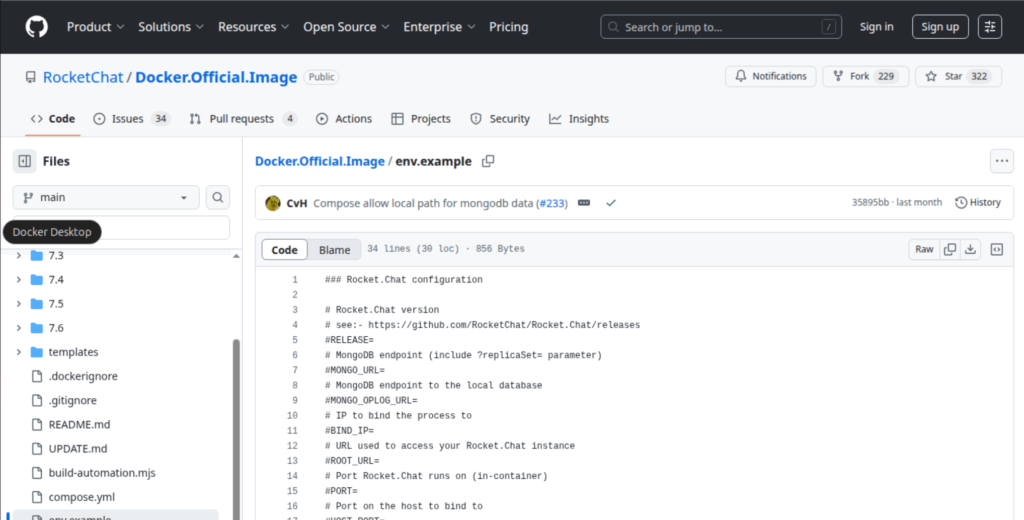Viewport: 1024px width, 520px height.
Task: Open the Pull requests tab
Action: point(243,119)
